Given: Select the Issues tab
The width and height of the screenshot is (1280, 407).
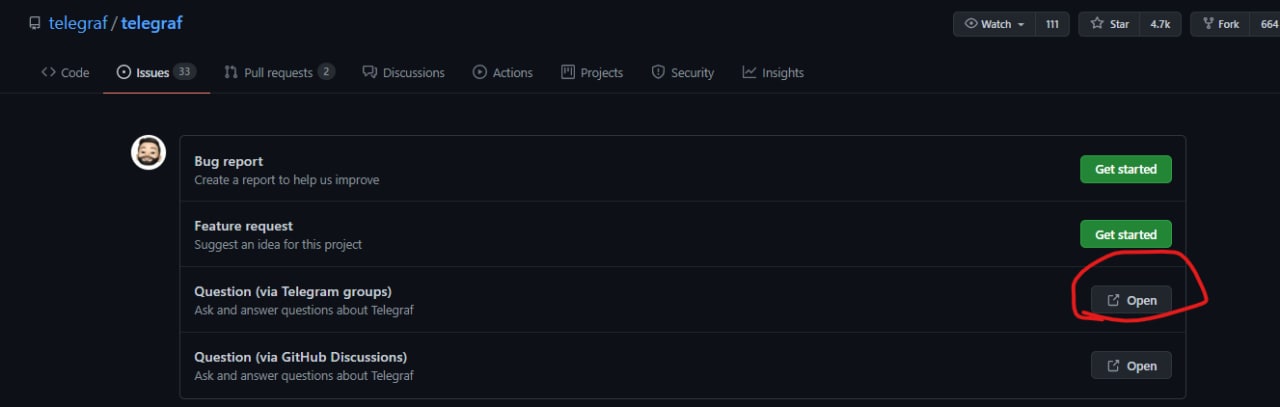Looking at the screenshot, I should [x=156, y=72].
